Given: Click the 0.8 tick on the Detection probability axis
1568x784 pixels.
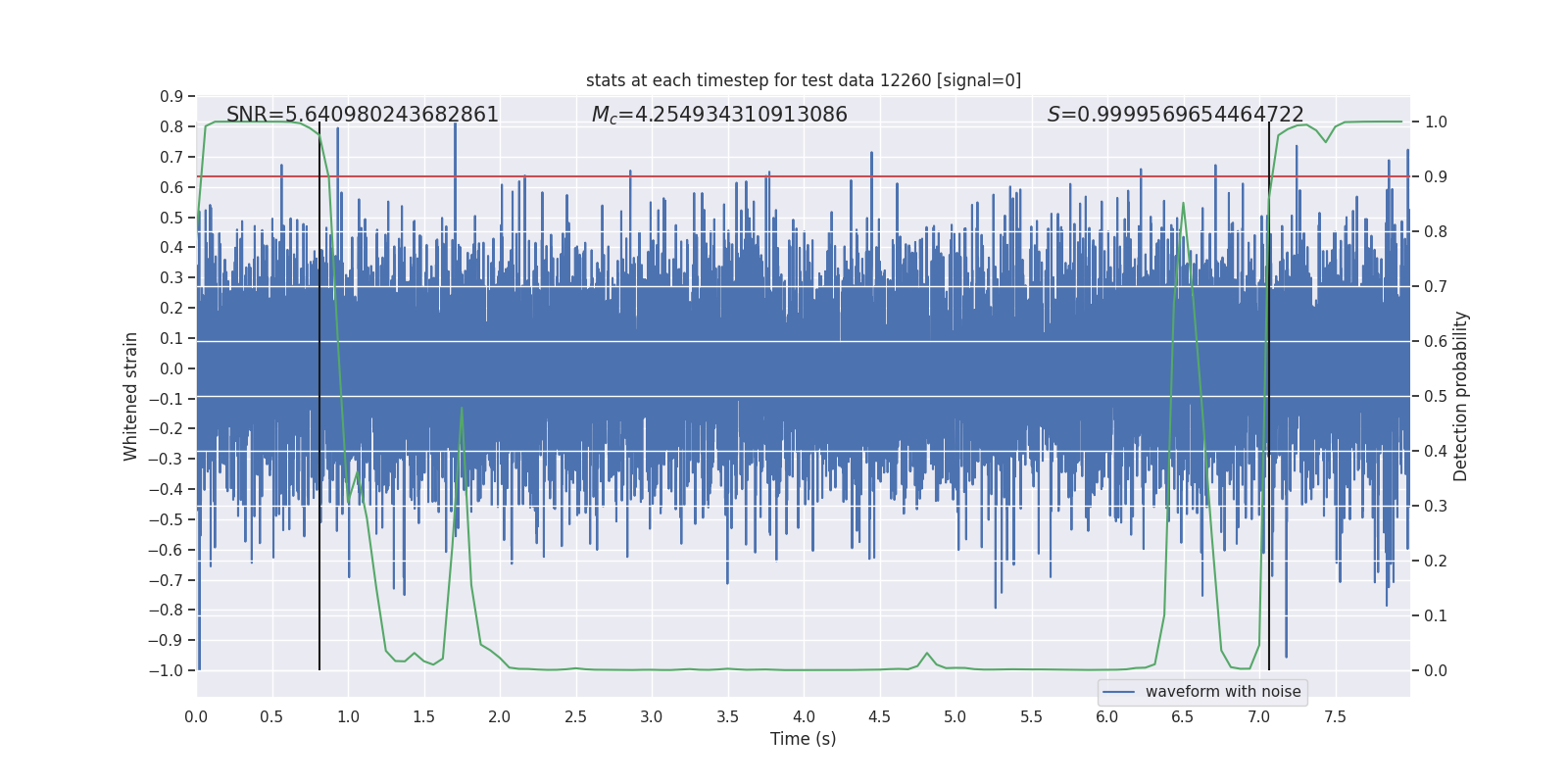Looking at the screenshot, I should click(1436, 232).
